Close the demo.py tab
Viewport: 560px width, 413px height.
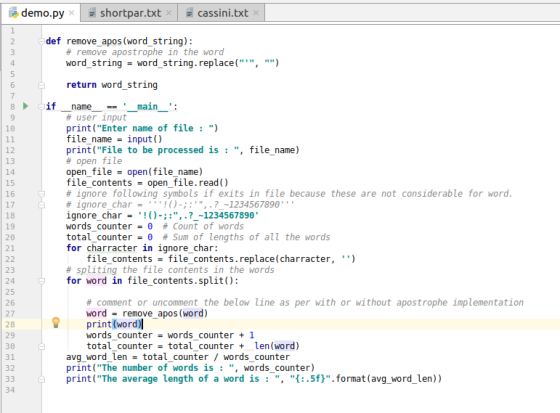(x=71, y=13)
